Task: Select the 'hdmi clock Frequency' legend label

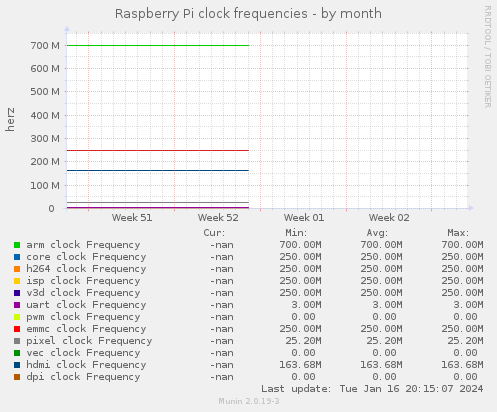Action: point(86,365)
